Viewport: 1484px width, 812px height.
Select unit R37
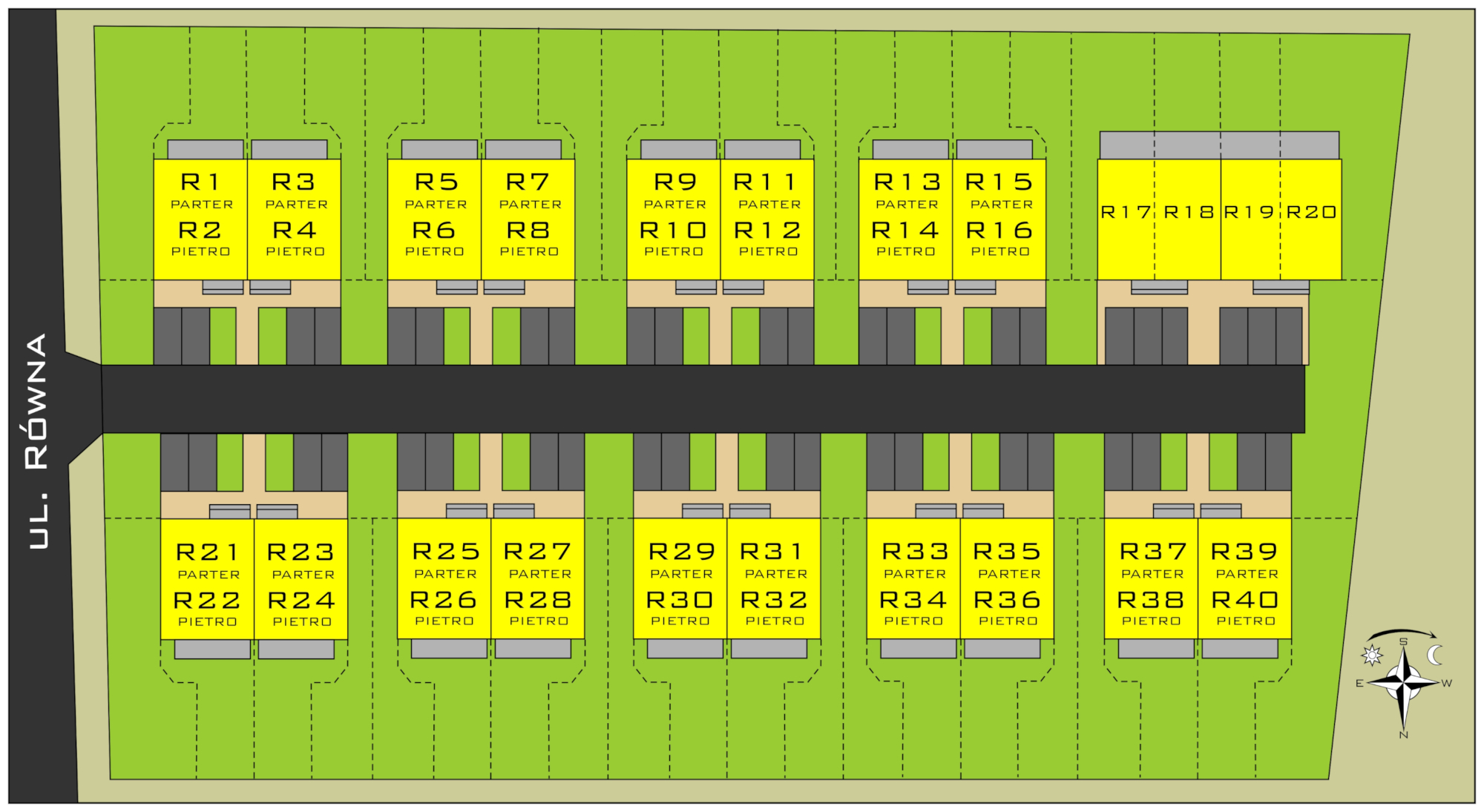pos(1153,552)
